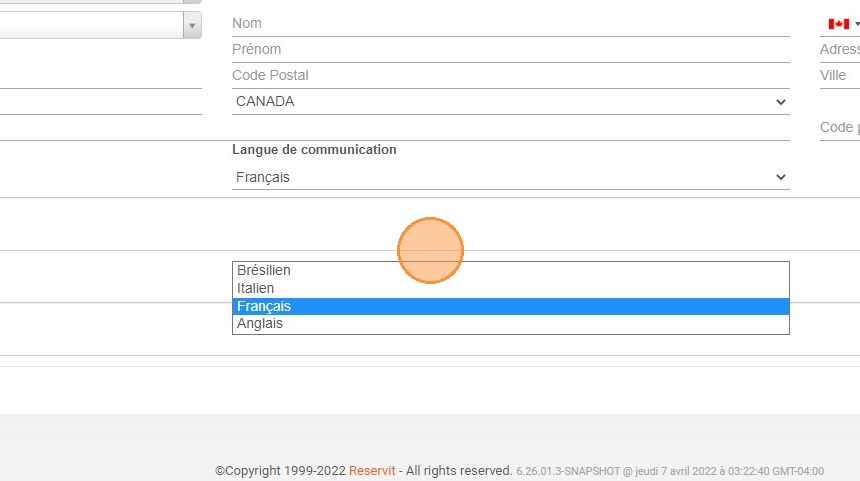Click the Adresse input field on right
This screenshot has height=481, width=860.
(x=840, y=49)
